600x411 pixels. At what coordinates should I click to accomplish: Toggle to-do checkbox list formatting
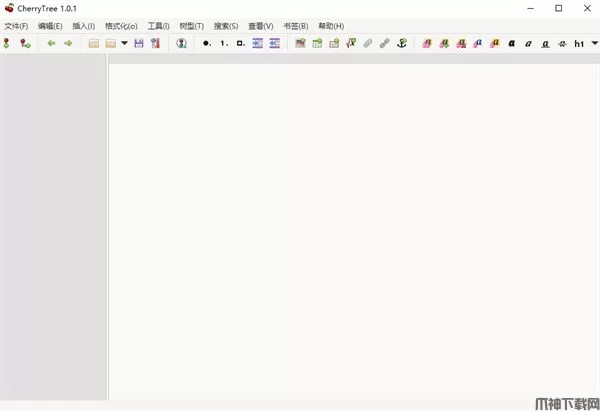(241, 43)
